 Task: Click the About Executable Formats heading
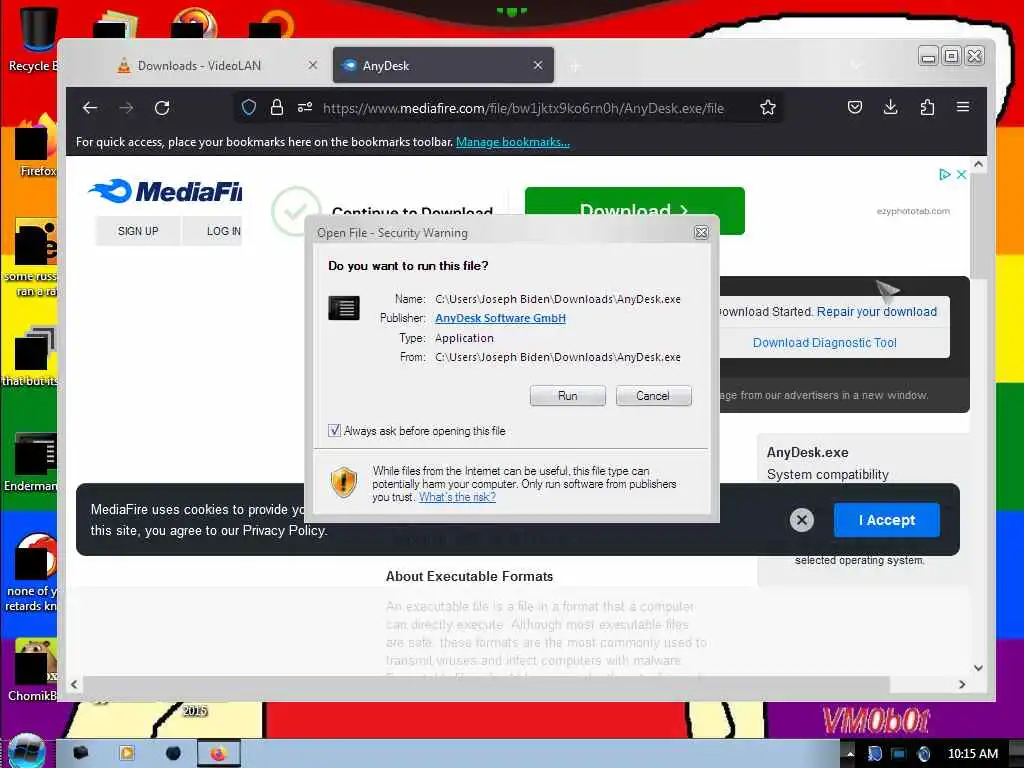click(x=469, y=576)
